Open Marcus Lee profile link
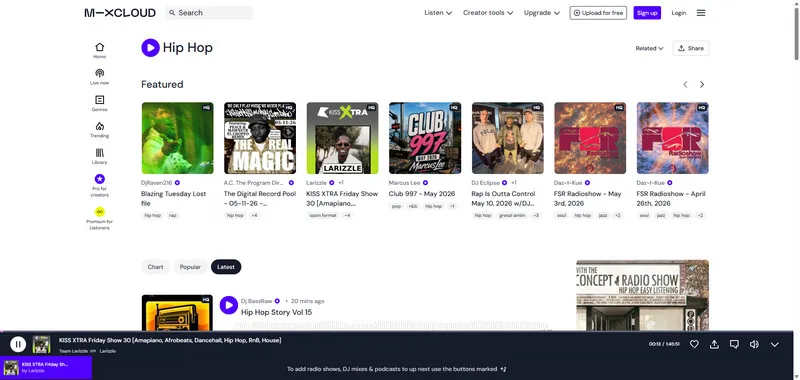 pyautogui.click(x=405, y=183)
